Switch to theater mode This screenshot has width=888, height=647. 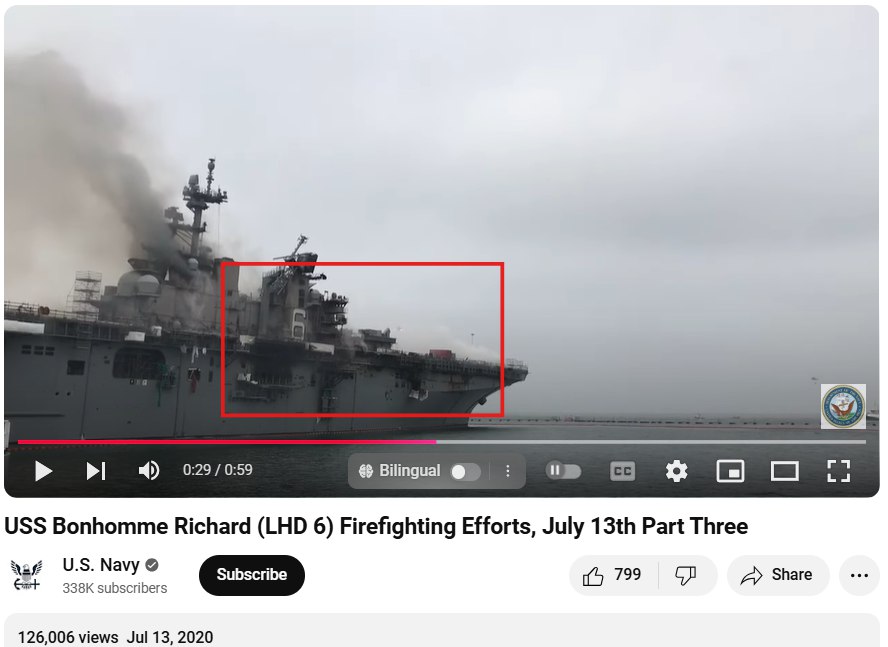[784, 471]
